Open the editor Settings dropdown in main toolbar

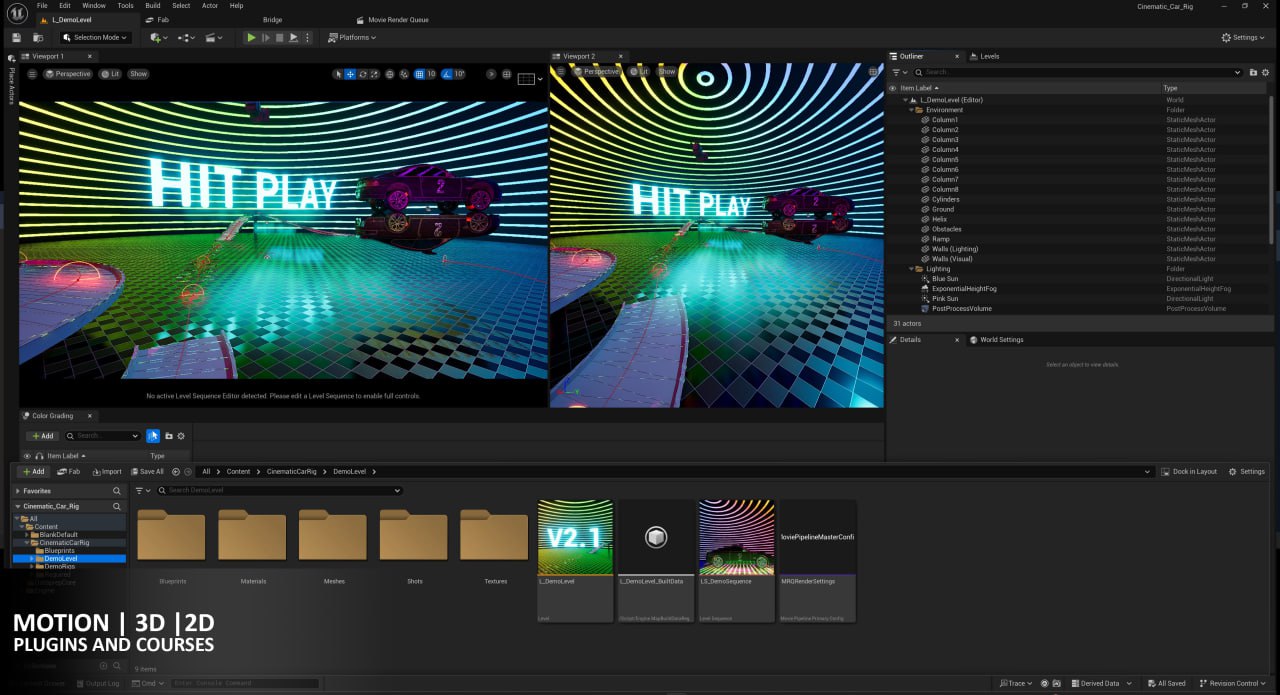(1241, 37)
